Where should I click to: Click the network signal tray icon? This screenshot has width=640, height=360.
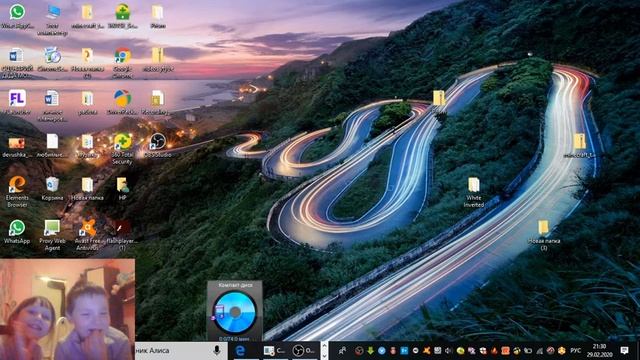539,350
